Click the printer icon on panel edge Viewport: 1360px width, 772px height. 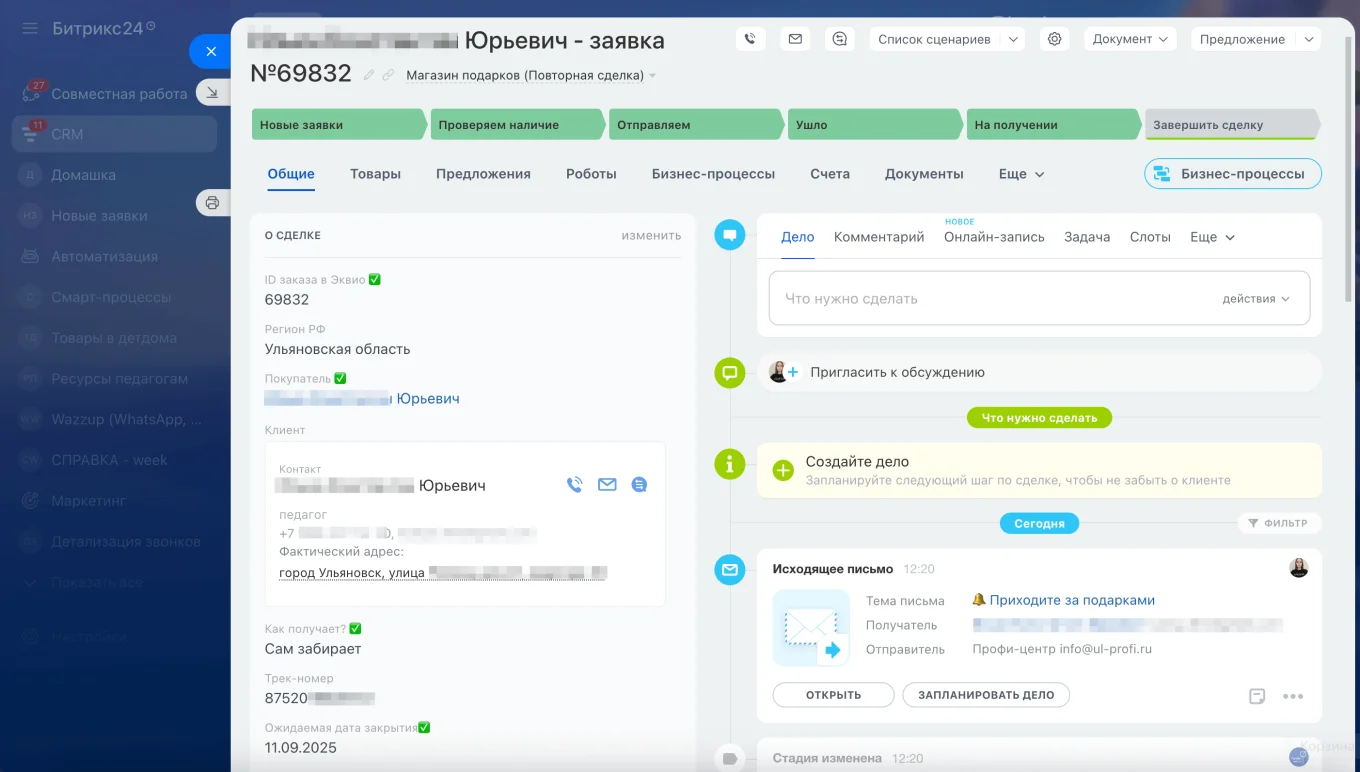pyautogui.click(x=212, y=203)
